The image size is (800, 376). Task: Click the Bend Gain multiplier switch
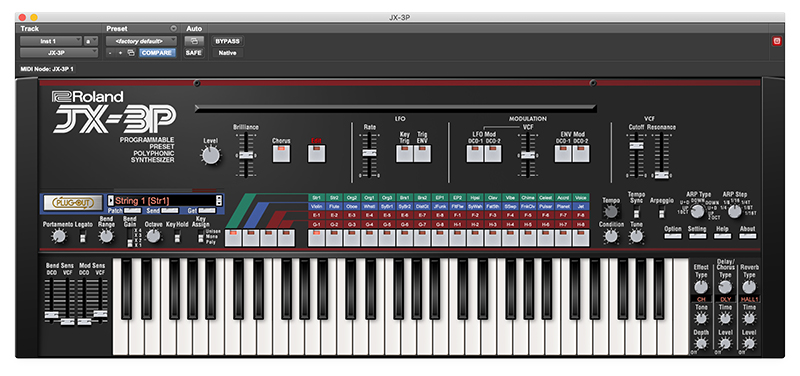pyautogui.click(x=130, y=237)
